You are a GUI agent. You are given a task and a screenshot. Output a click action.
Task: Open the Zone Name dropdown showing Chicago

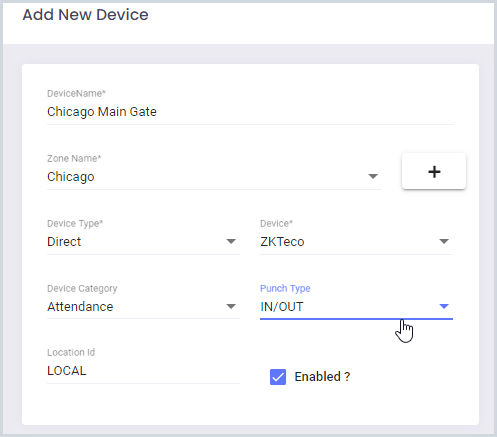[214, 177]
